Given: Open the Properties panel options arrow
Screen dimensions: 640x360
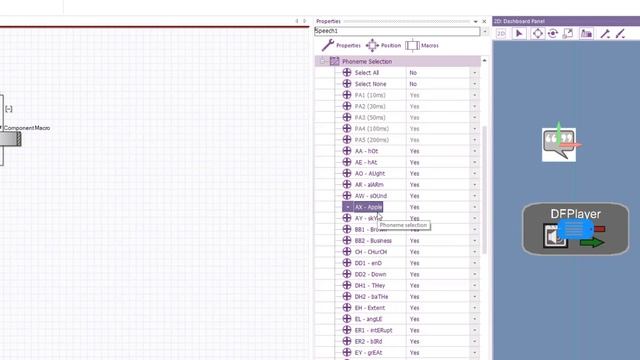Looking at the screenshot, I should [x=476, y=21].
